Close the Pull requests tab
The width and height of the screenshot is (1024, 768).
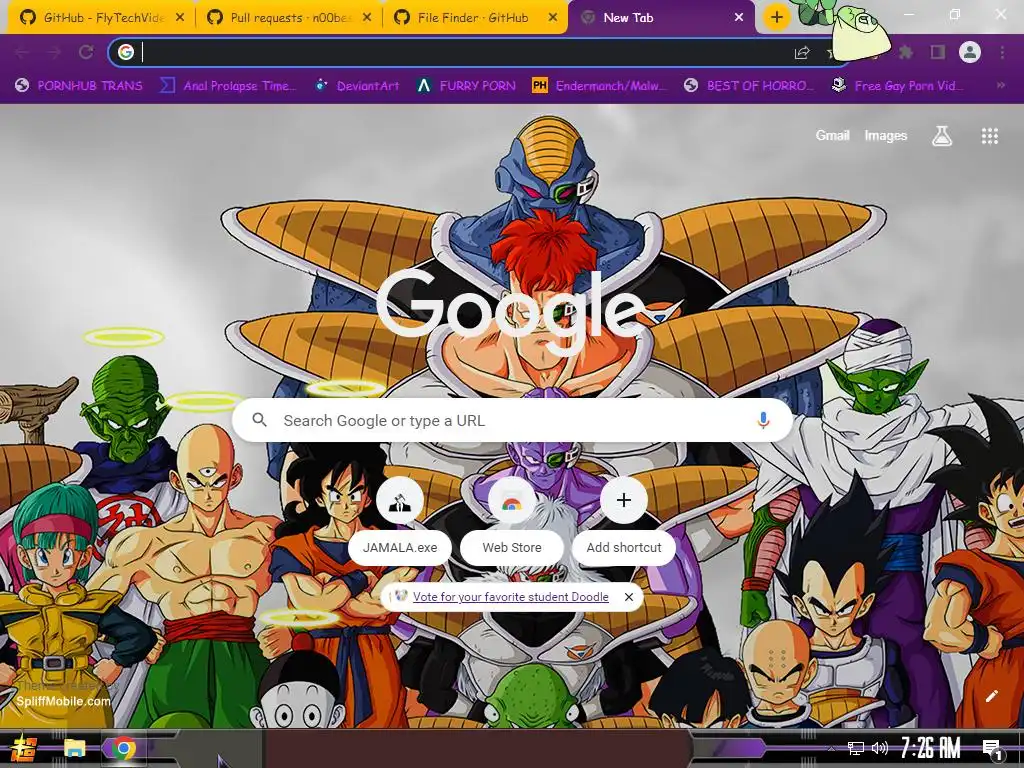click(367, 18)
